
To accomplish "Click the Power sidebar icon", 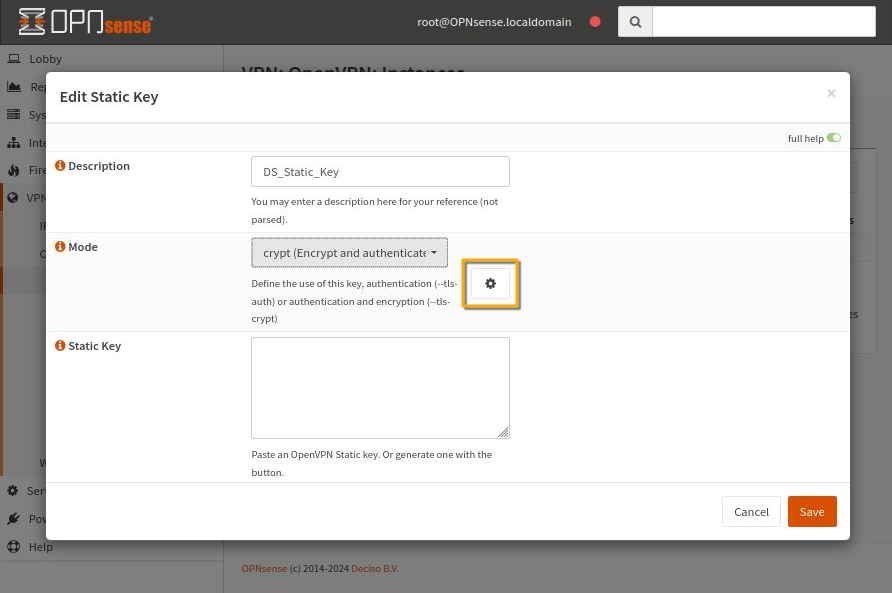I will point(13,518).
